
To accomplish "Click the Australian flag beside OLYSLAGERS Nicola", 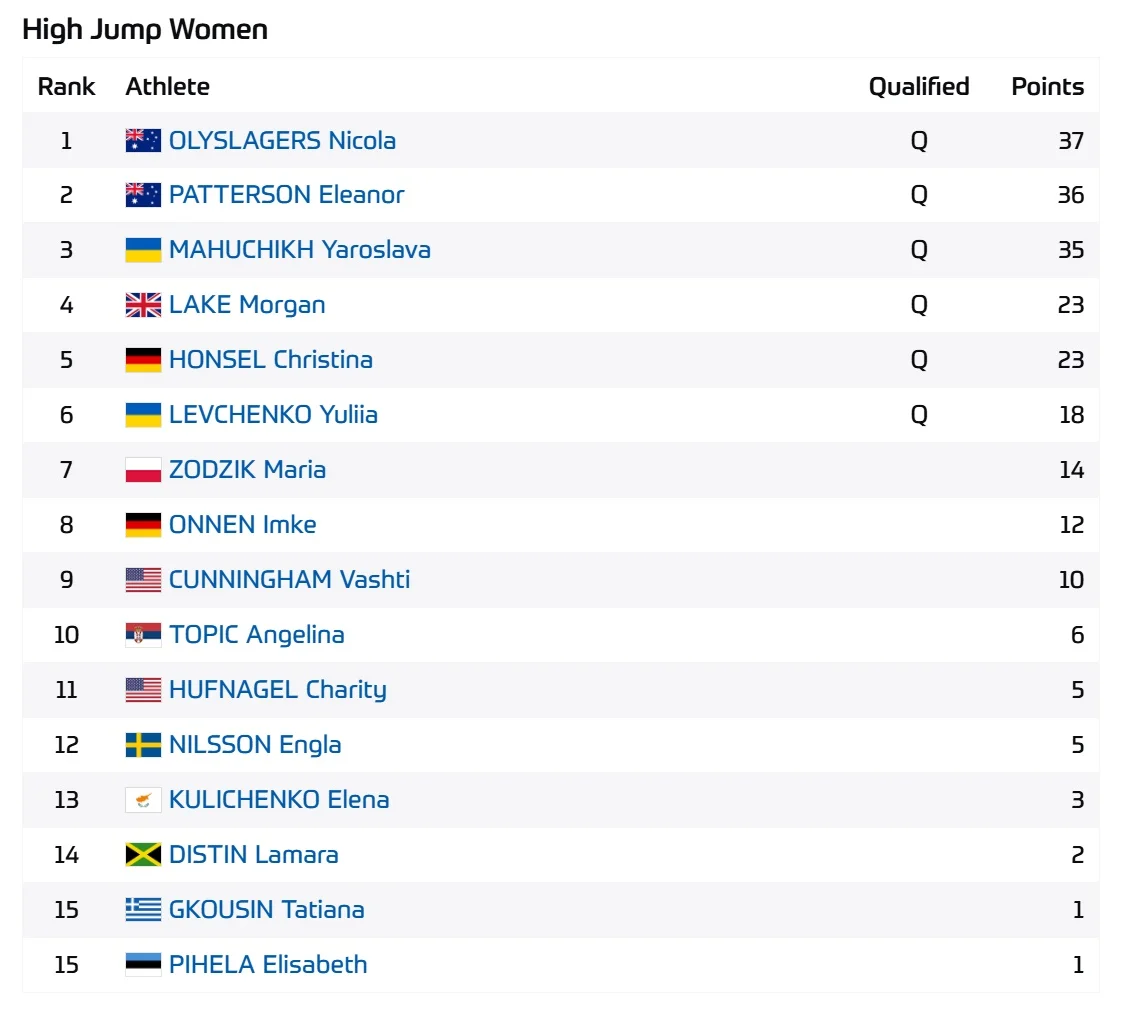I will (143, 141).
